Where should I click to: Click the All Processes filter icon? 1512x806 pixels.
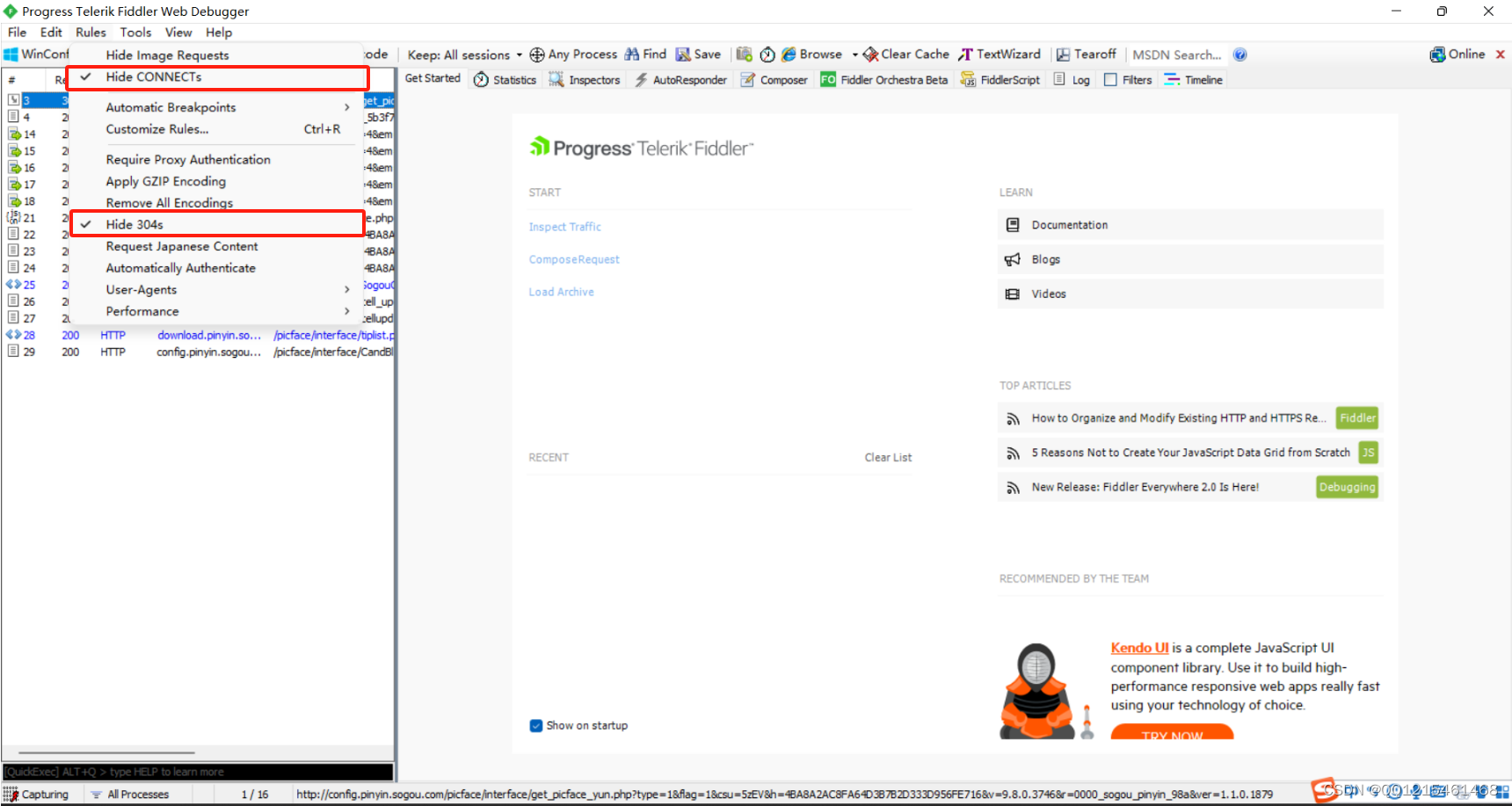point(96,795)
